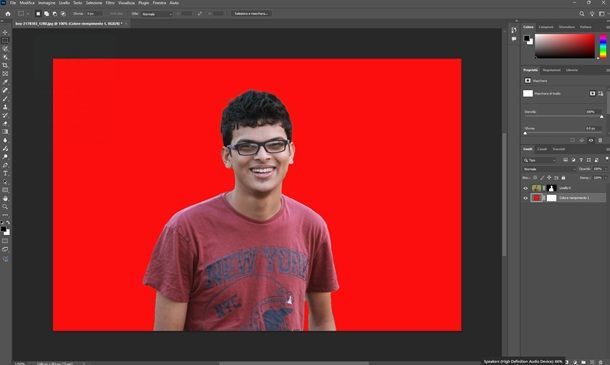The height and width of the screenshot is (365, 610).
Task: Lock transparent pixels toggle
Action: 535,177
